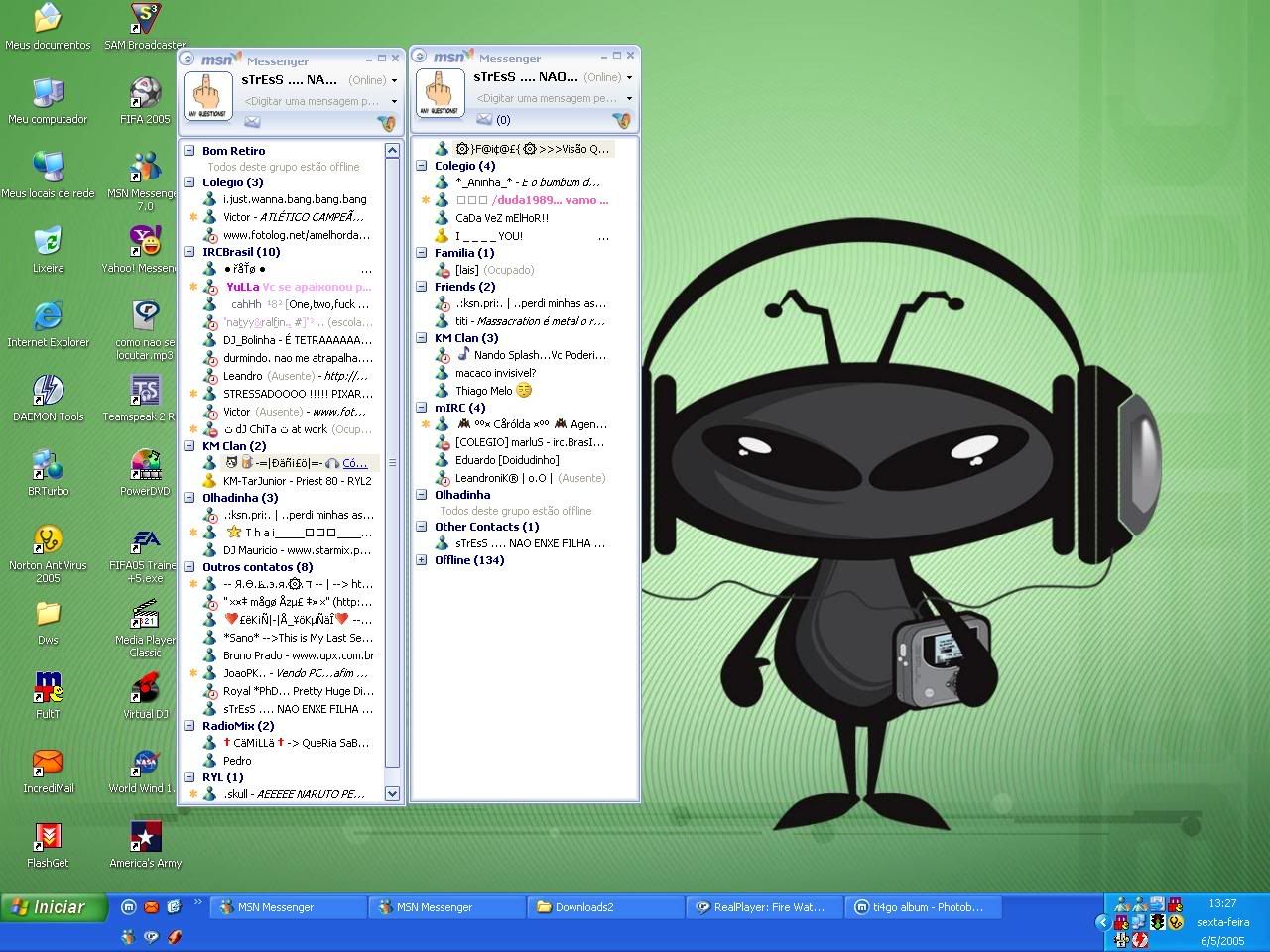This screenshot has width=1270, height=952.
Task: Open the inbox envelope showing (0) in right Messenger
Action: tap(493, 120)
